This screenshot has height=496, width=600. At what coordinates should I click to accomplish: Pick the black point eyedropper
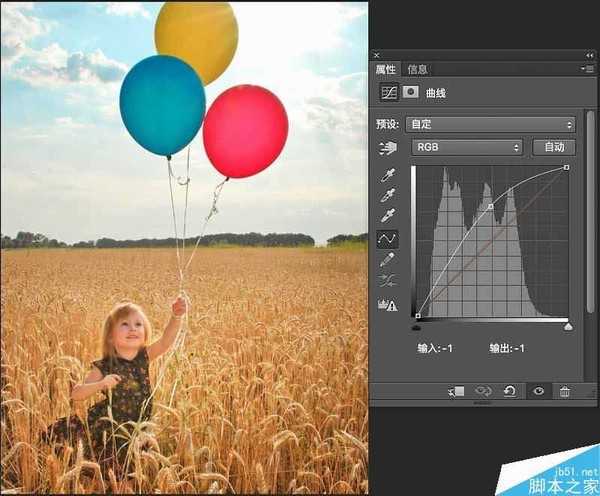pyautogui.click(x=386, y=175)
